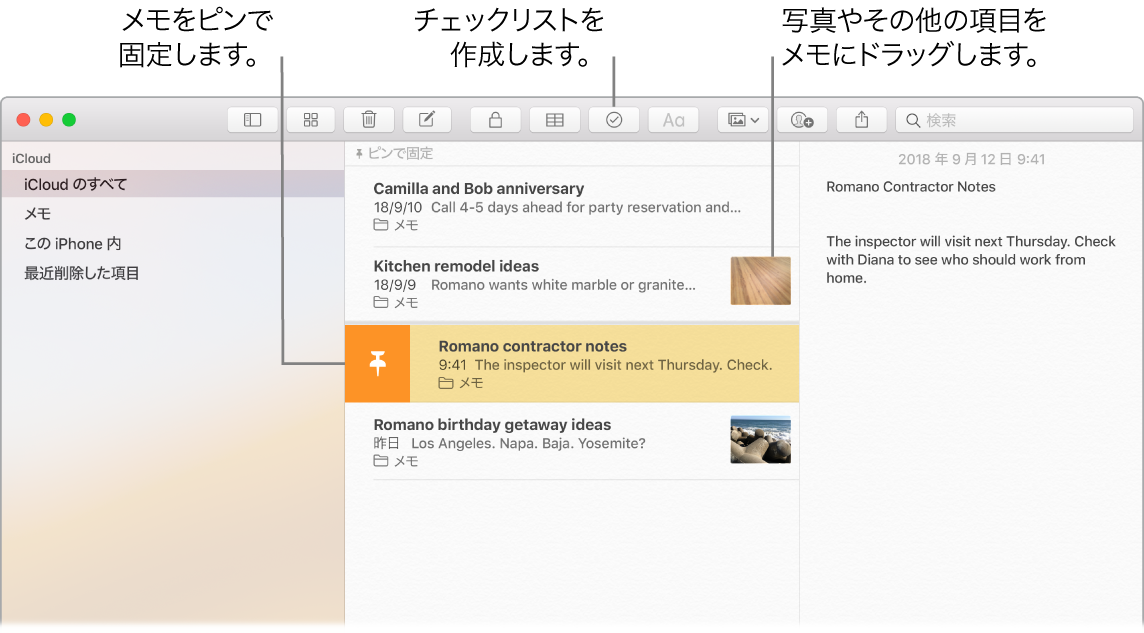
Task: Open Romano birthday getaway ideas note
Action: coord(540,441)
